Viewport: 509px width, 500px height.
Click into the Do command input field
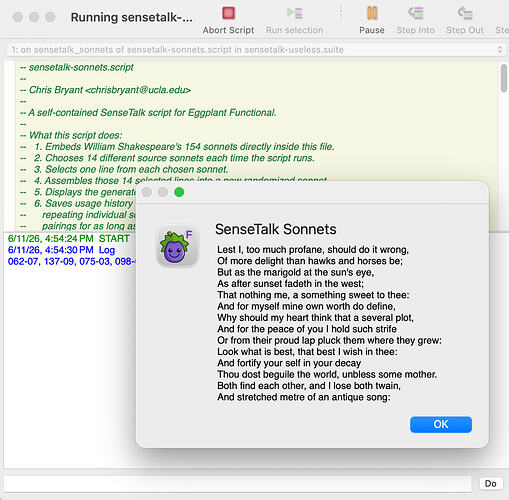pos(238,483)
